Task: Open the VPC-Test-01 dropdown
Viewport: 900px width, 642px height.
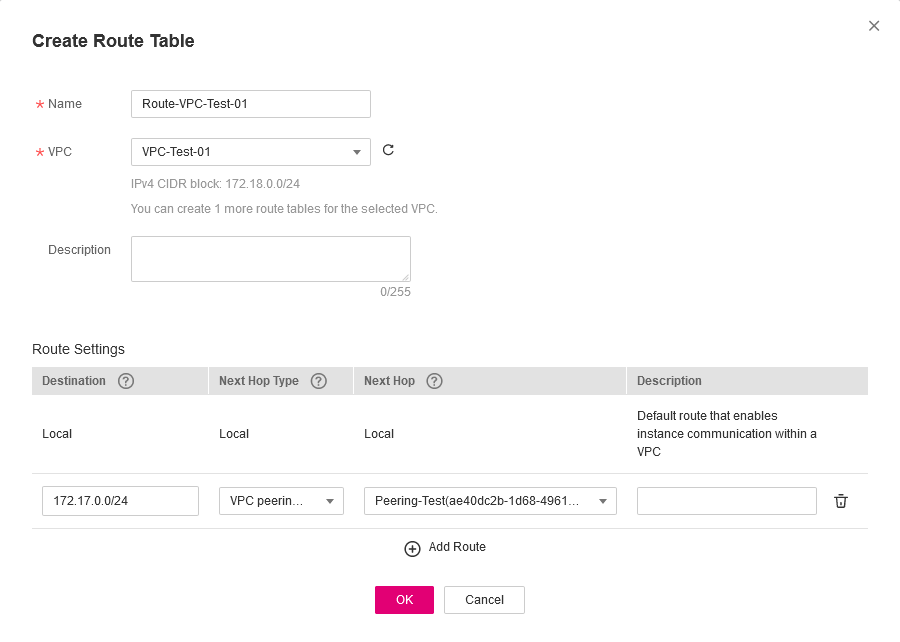Action: pyautogui.click(x=250, y=152)
